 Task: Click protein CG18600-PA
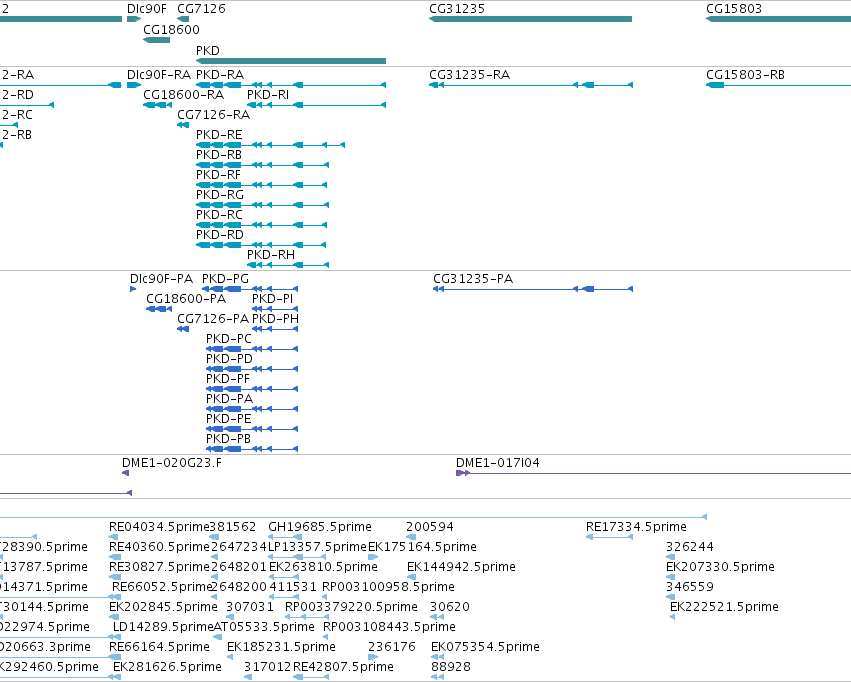(x=159, y=309)
